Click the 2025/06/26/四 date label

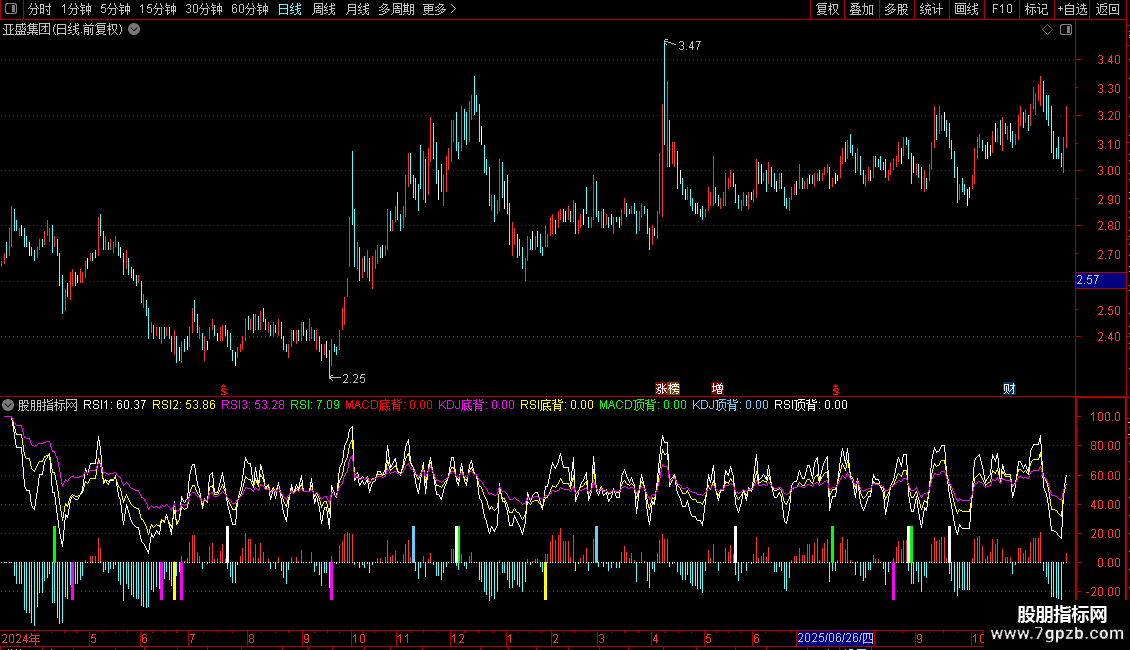[x=836, y=638]
